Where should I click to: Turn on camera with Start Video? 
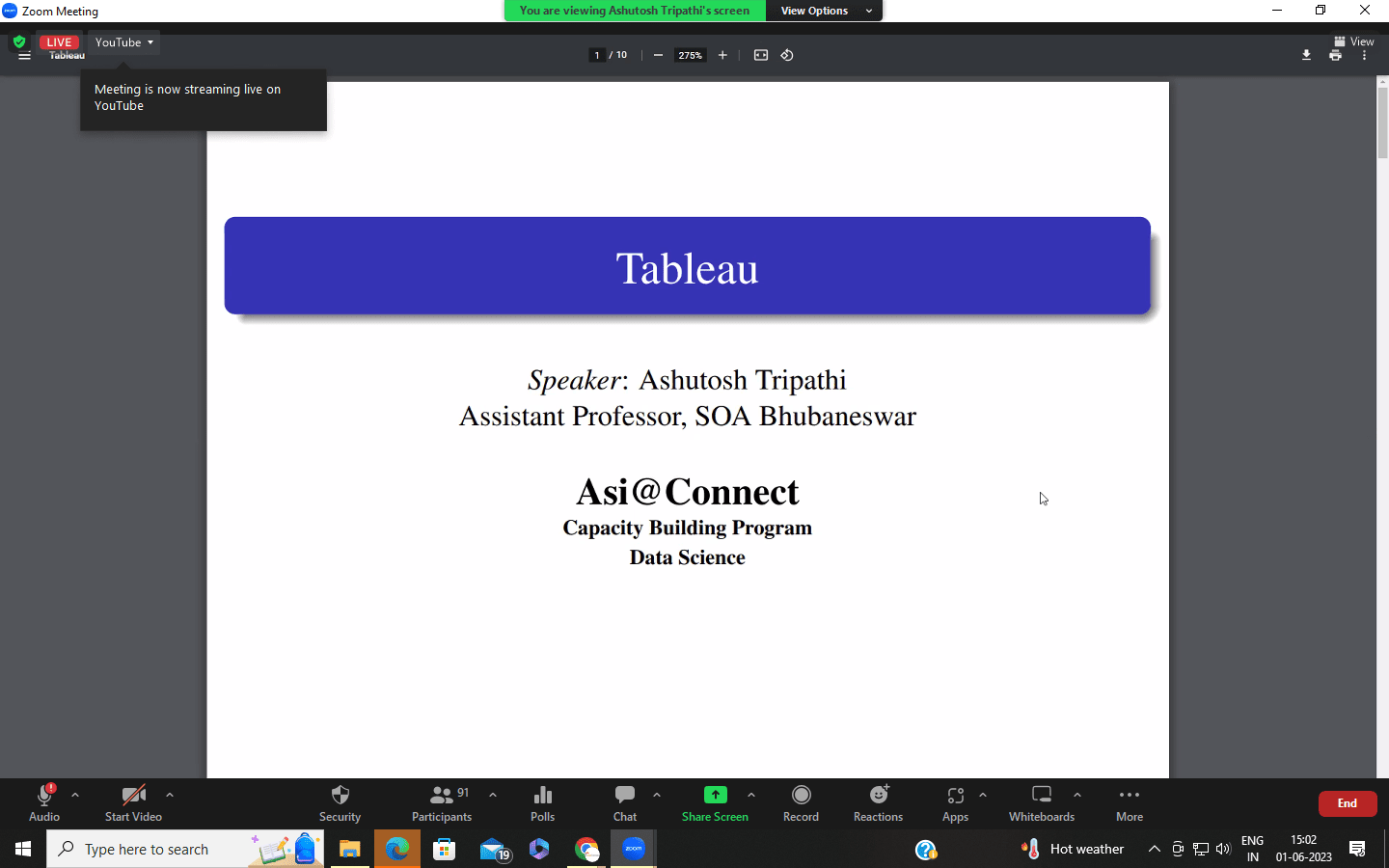click(133, 803)
